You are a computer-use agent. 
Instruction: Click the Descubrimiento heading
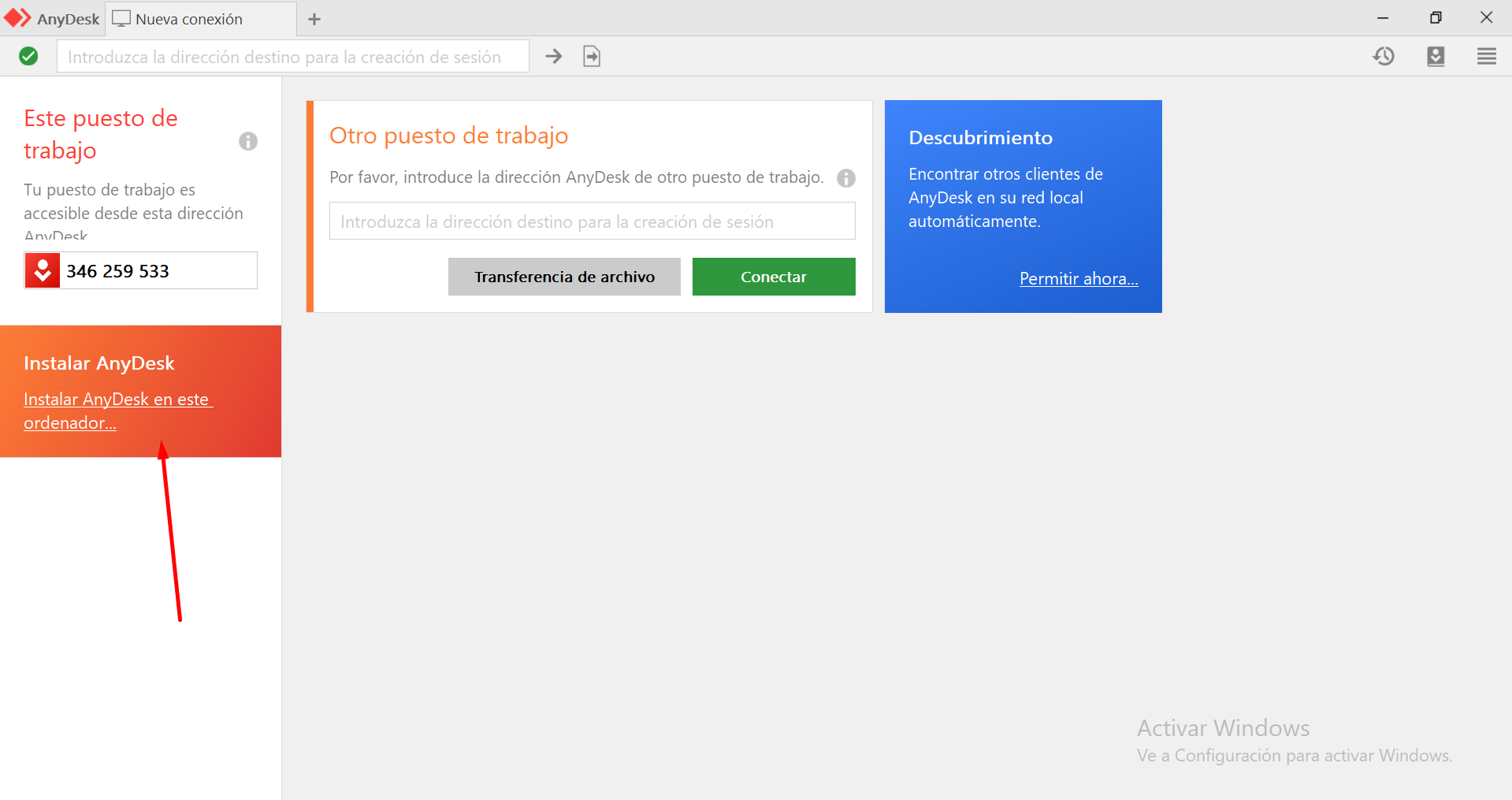tap(980, 138)
